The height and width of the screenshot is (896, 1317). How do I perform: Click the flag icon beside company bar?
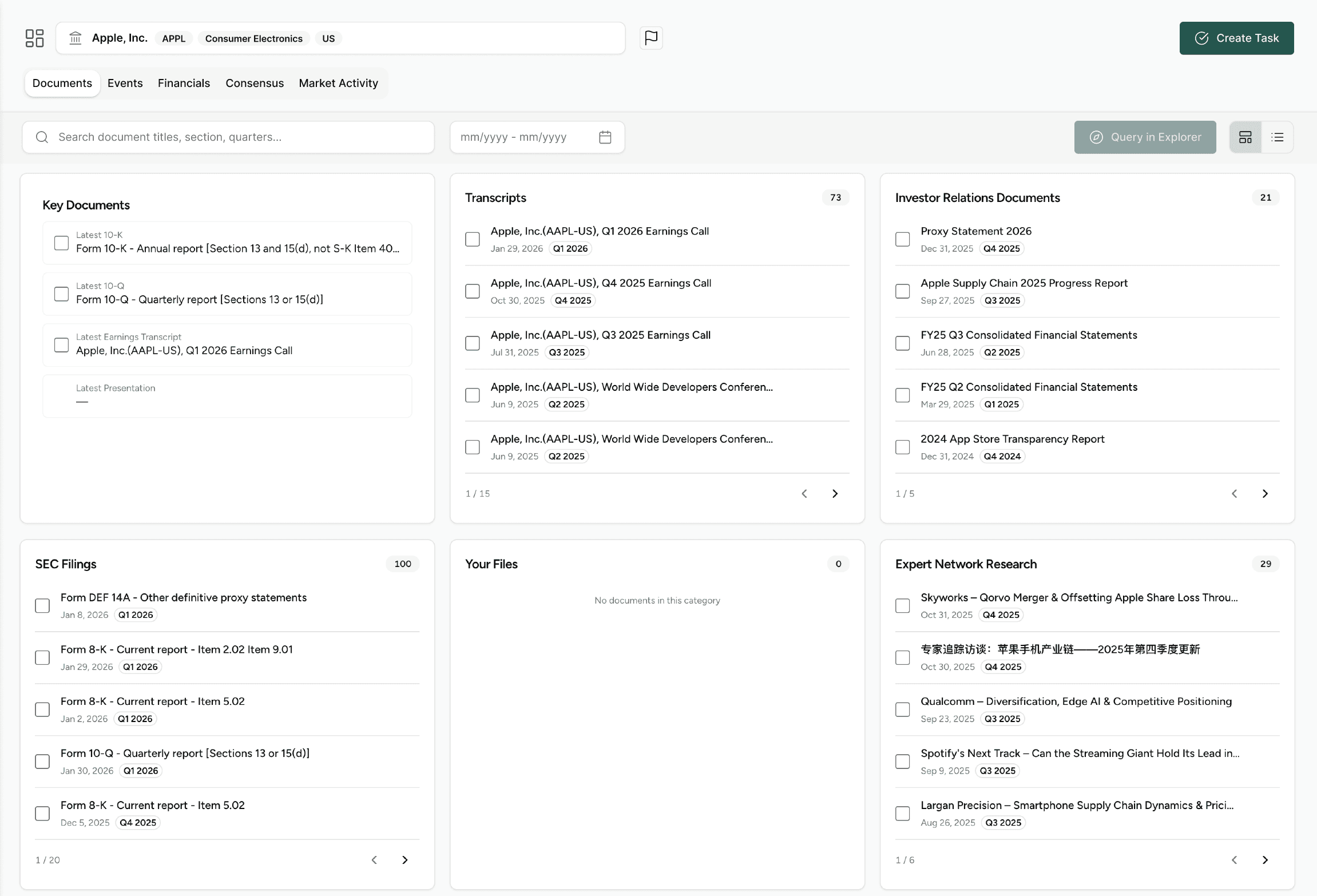(651, 38)
